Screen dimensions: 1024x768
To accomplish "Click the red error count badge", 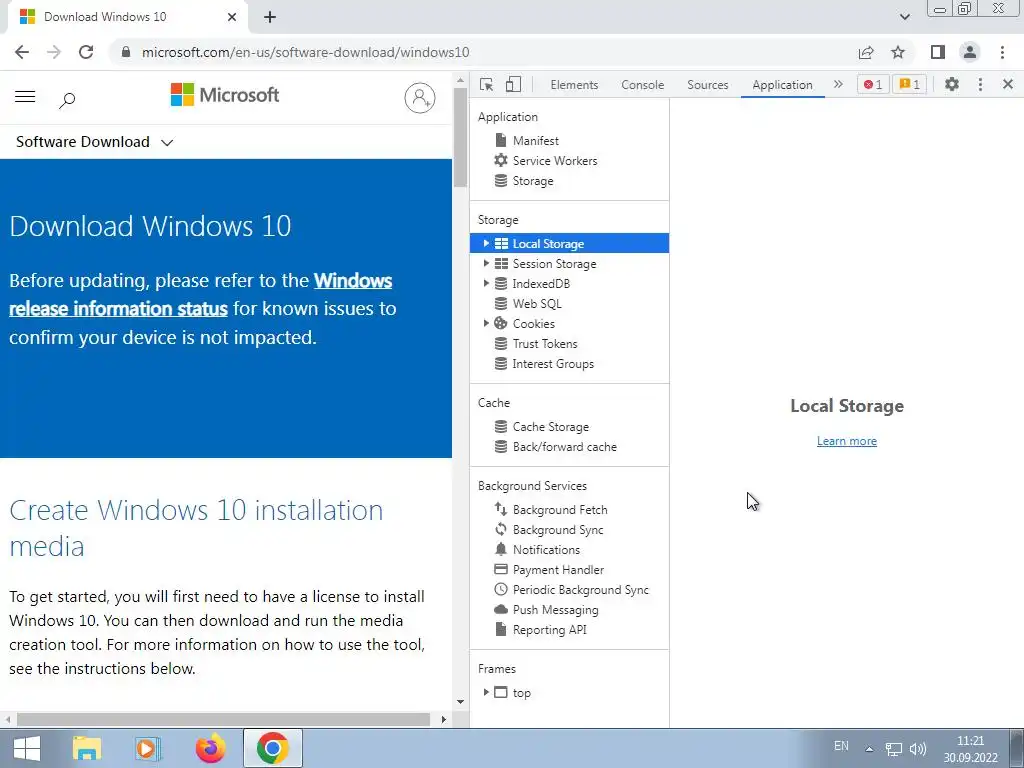I will coord(873,84).
